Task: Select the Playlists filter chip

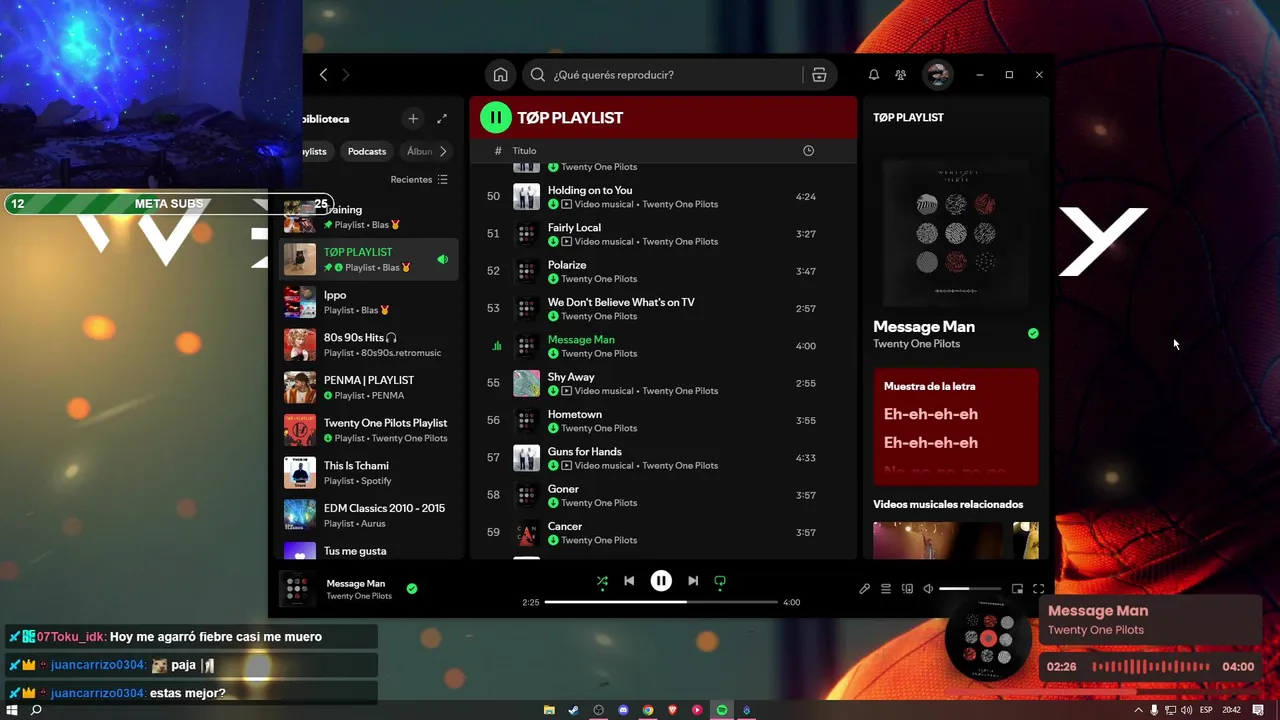Action: (x=314, y=152)
